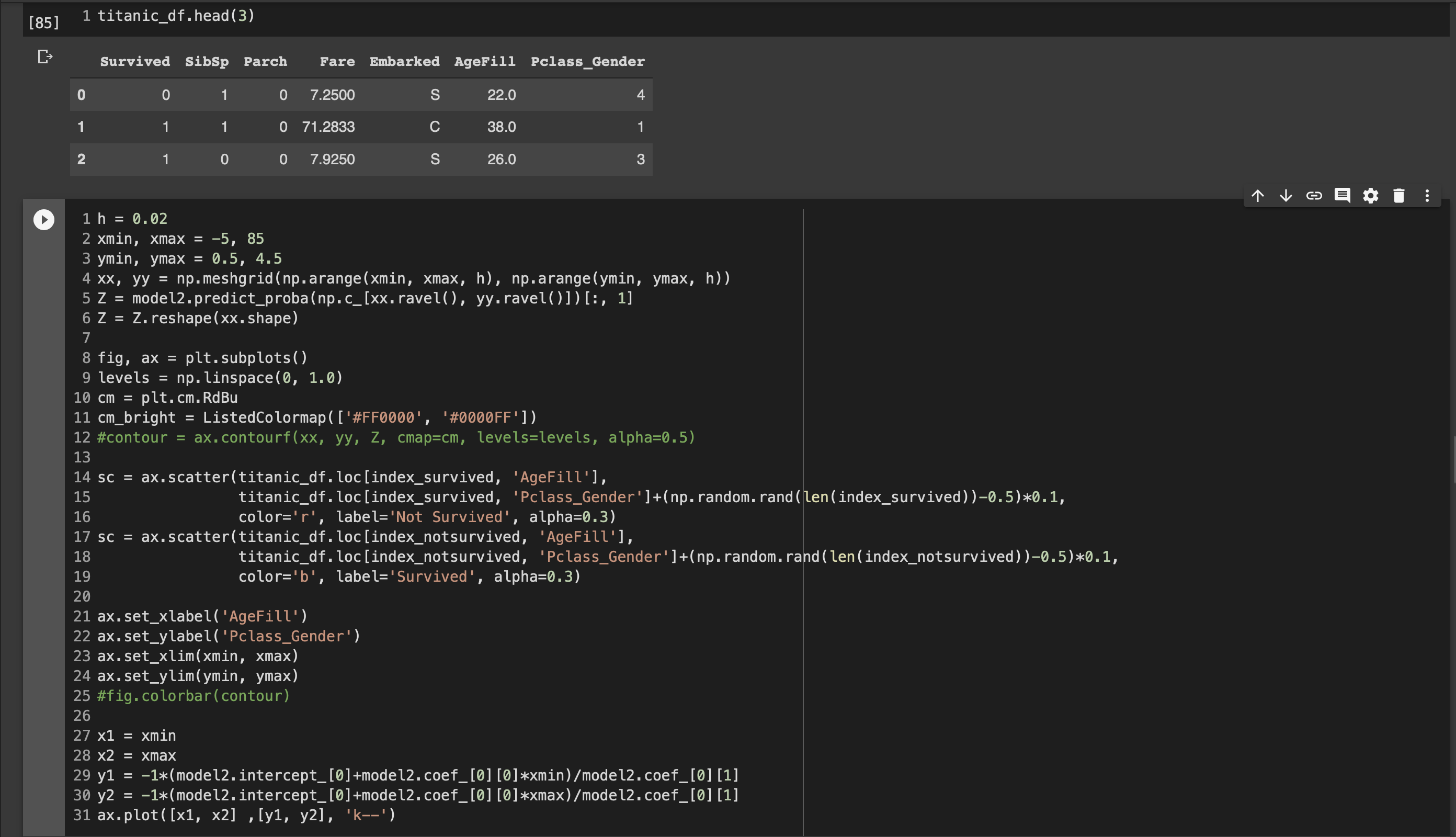Click the commented ax.contourf line
The image size is (1456, 837).
(396, 437)
